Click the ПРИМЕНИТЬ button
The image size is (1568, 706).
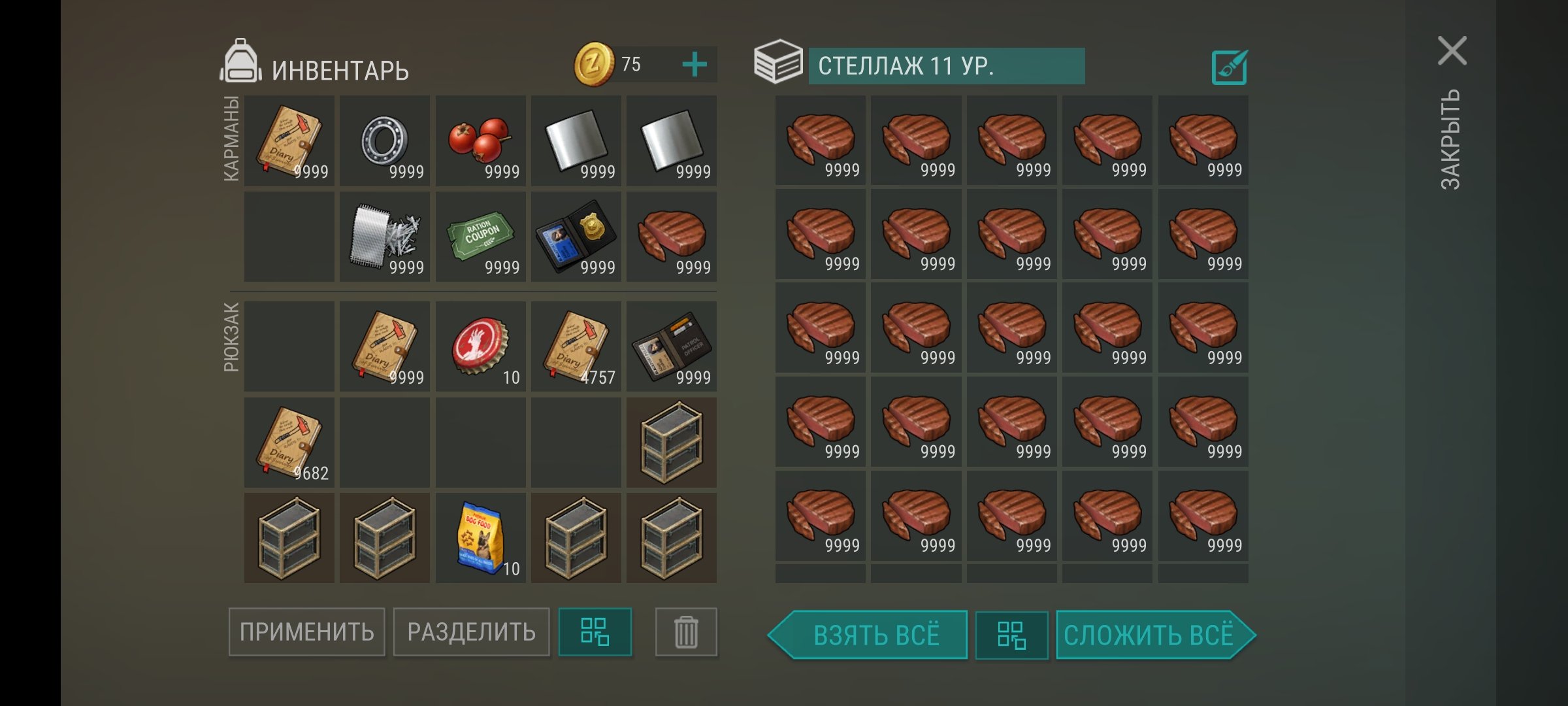click(306, 632)
